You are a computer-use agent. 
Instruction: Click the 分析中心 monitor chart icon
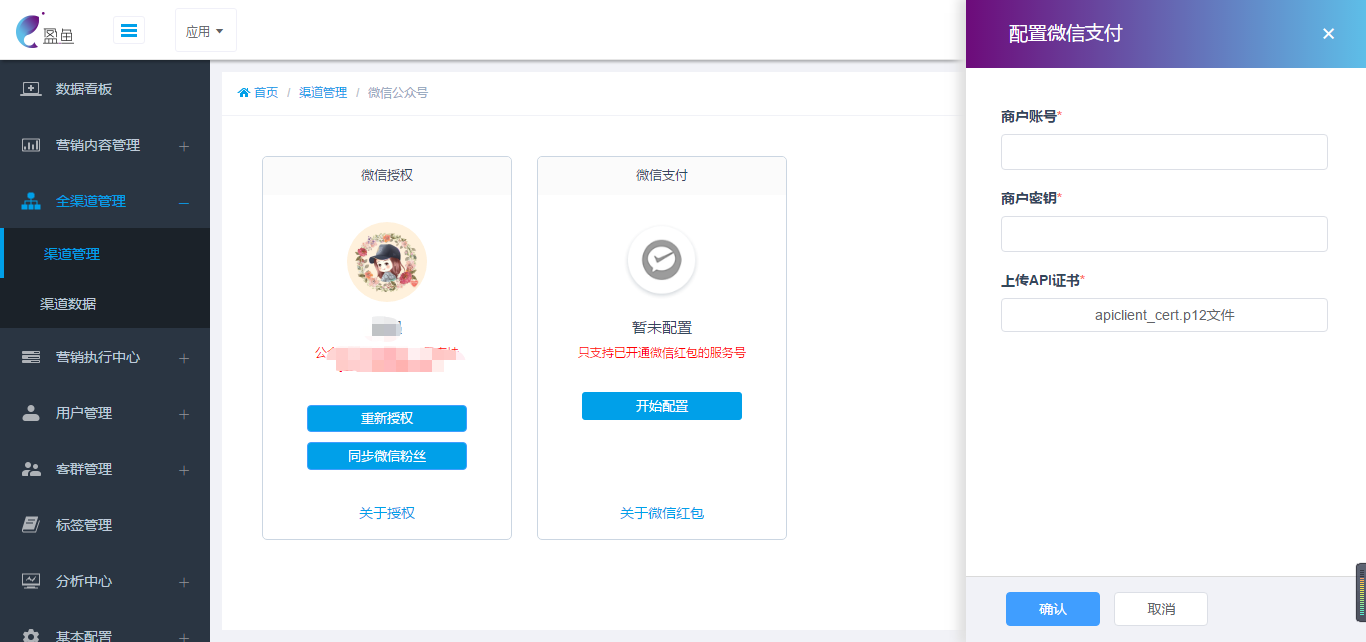tap(31, 581)
